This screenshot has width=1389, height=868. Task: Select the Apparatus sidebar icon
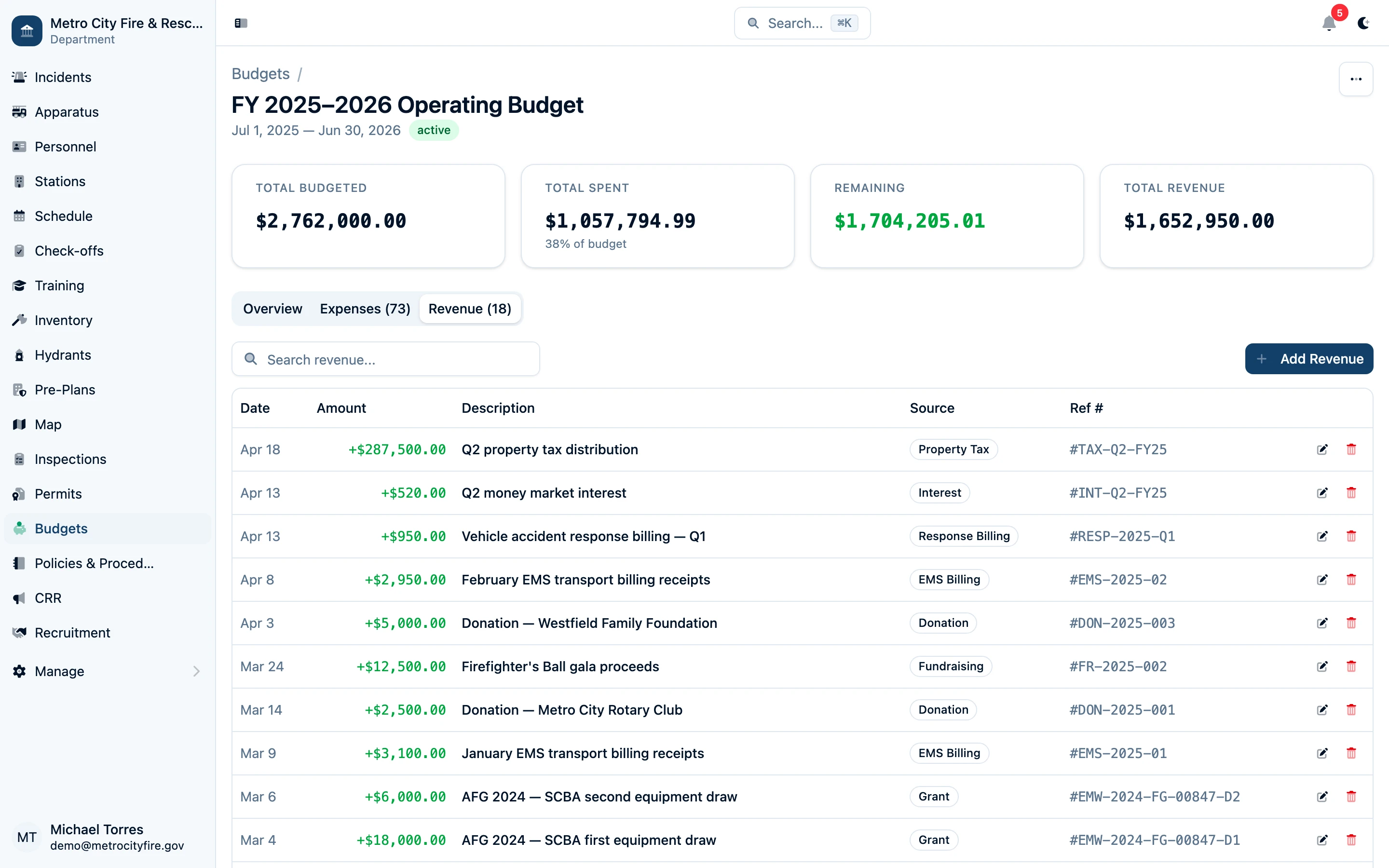point(19,112)
